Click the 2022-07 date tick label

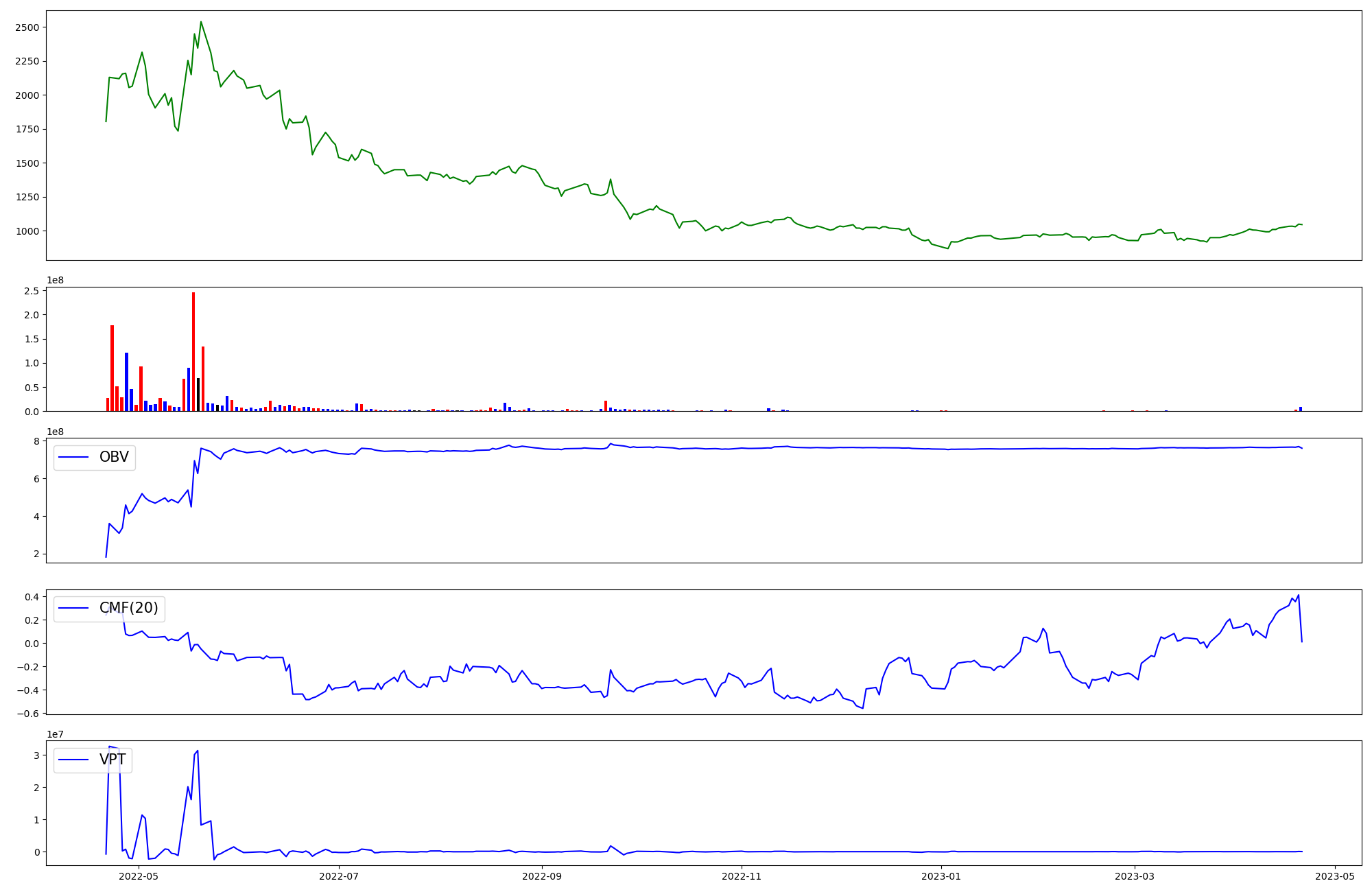coord(339,876)
